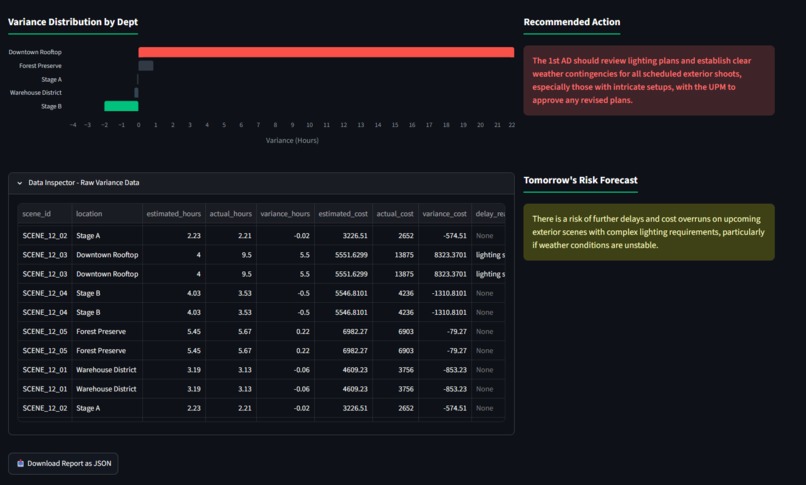Click the Warehouse District chart axis label
Viewport: 806px width, 485px height.
point(35,92)
